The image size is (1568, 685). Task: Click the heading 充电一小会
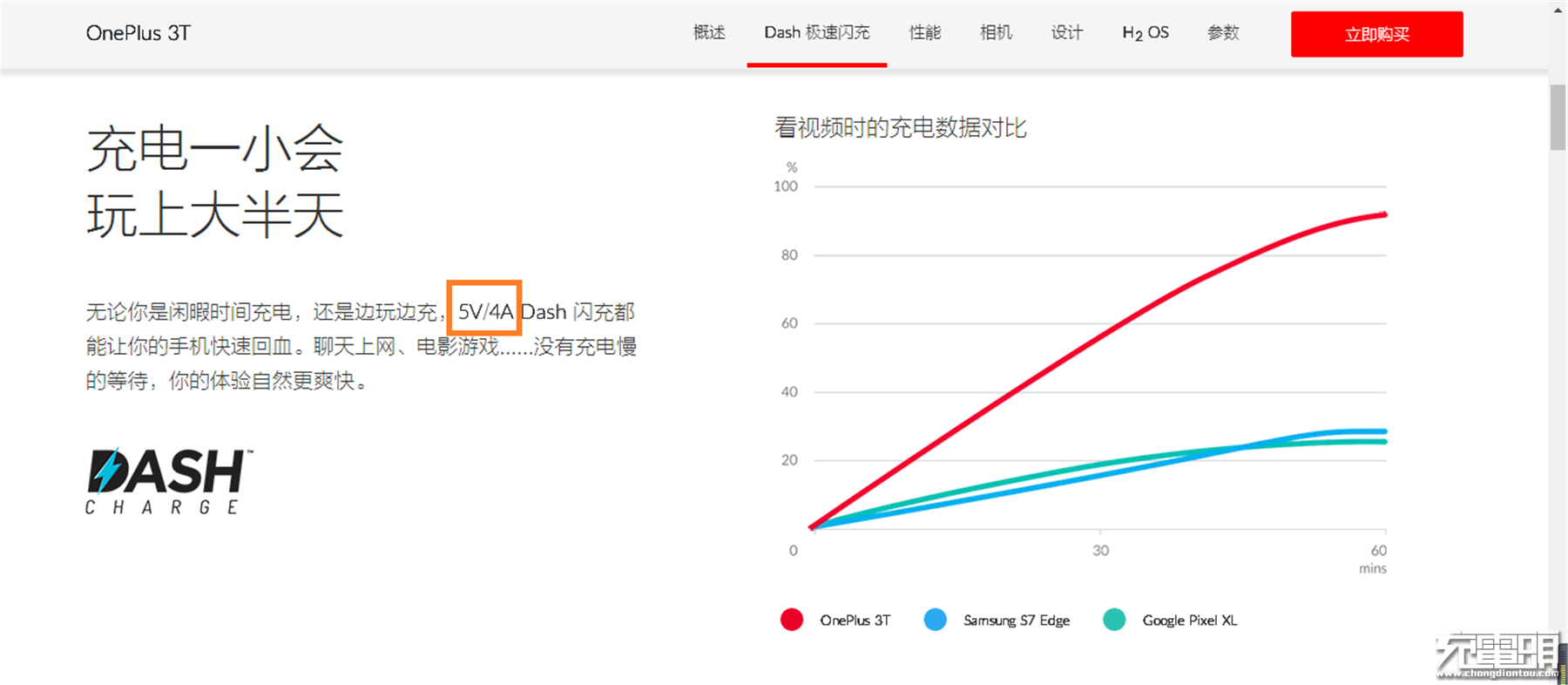pyautogui.click(x=215, y=148)
